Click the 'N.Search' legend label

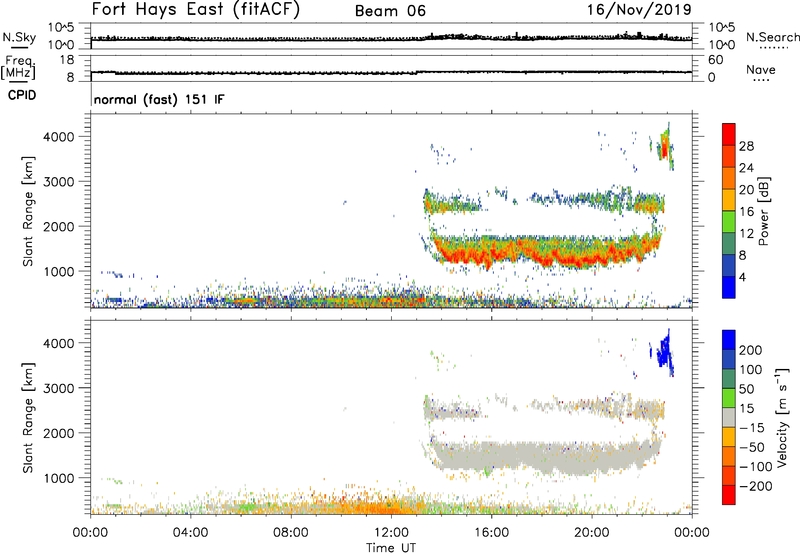772,37
